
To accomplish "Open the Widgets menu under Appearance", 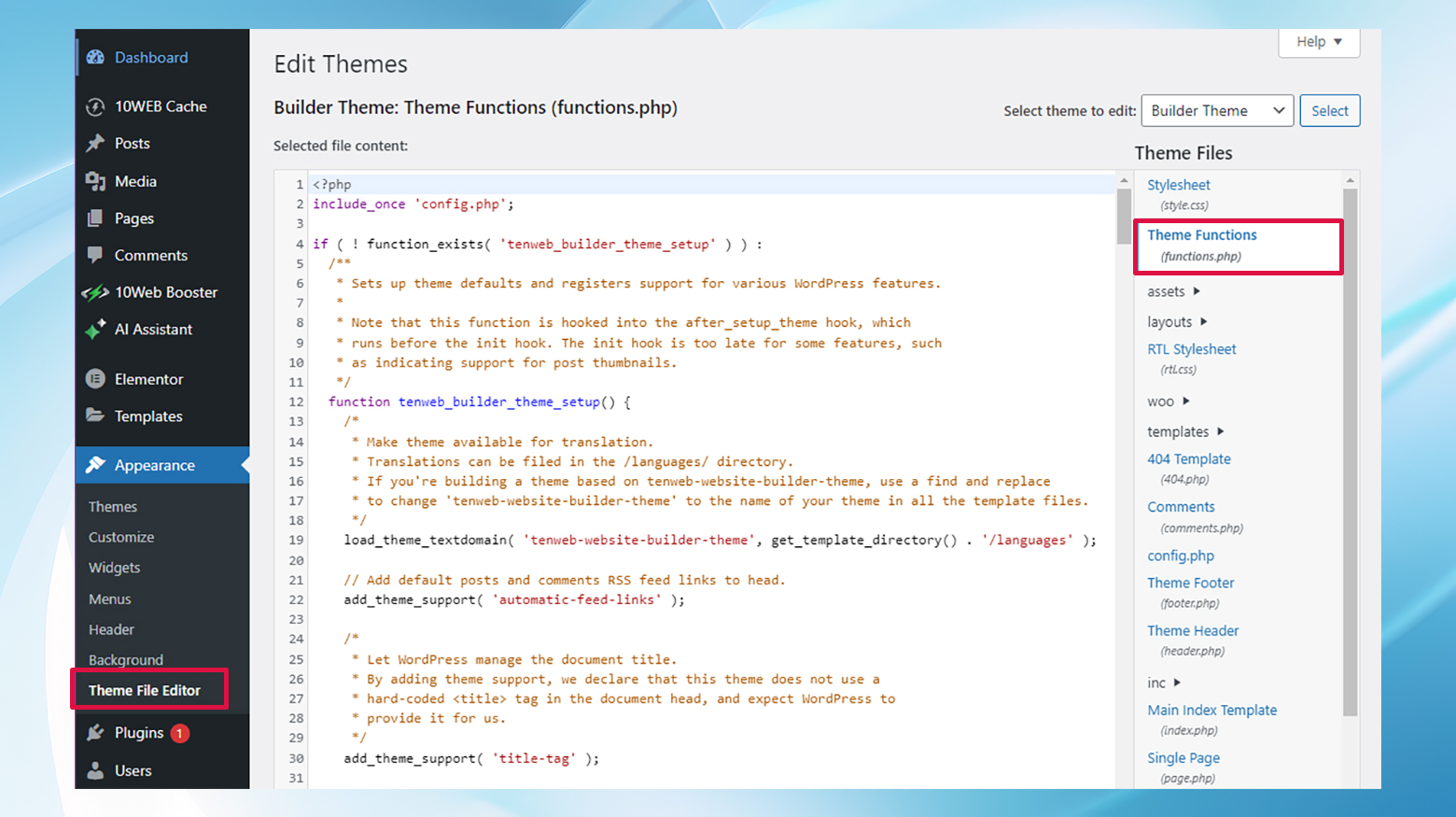I will (114, 567).
